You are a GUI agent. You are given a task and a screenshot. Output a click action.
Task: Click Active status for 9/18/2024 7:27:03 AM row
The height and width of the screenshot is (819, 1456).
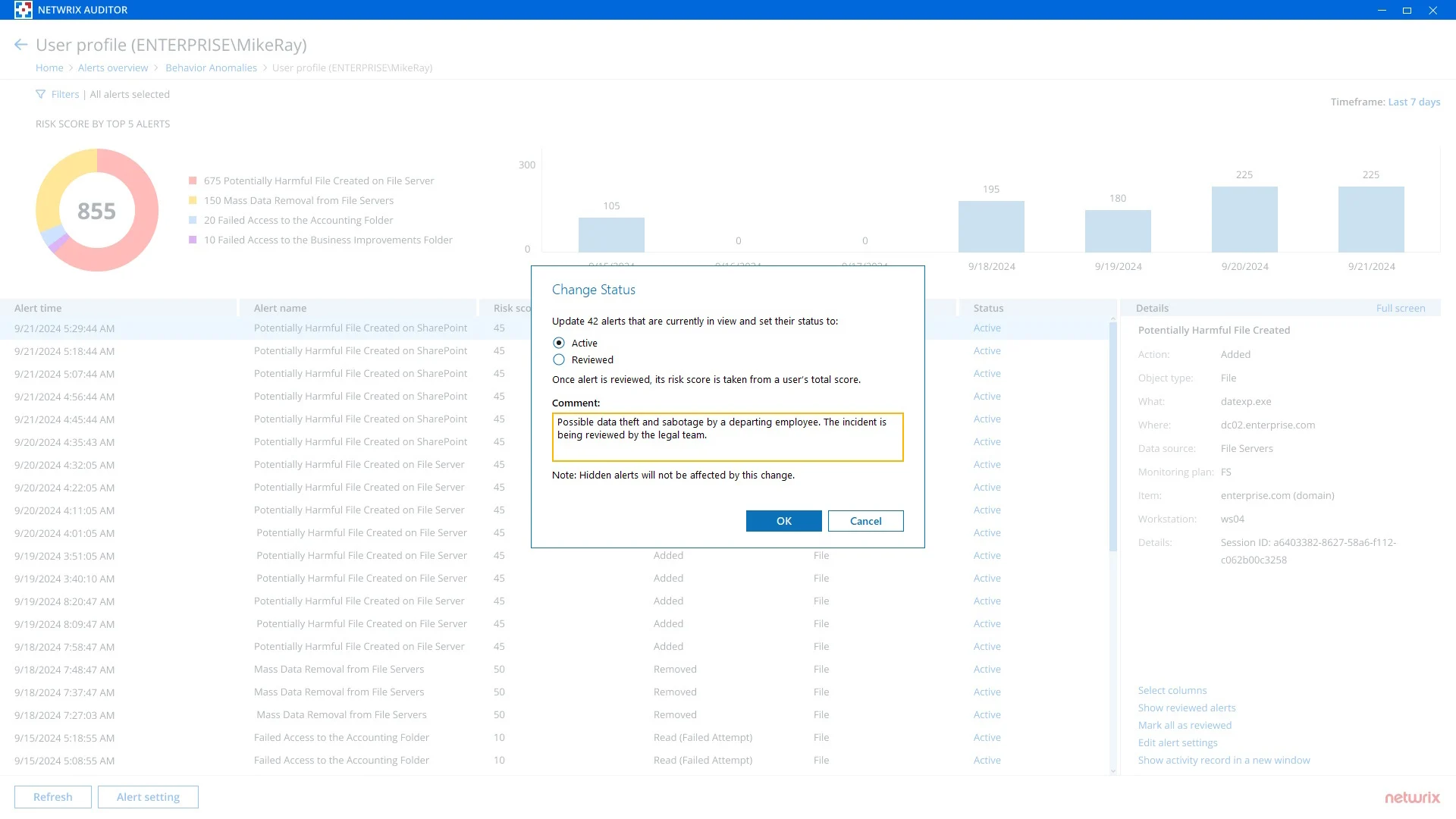[x=987, y=715]
